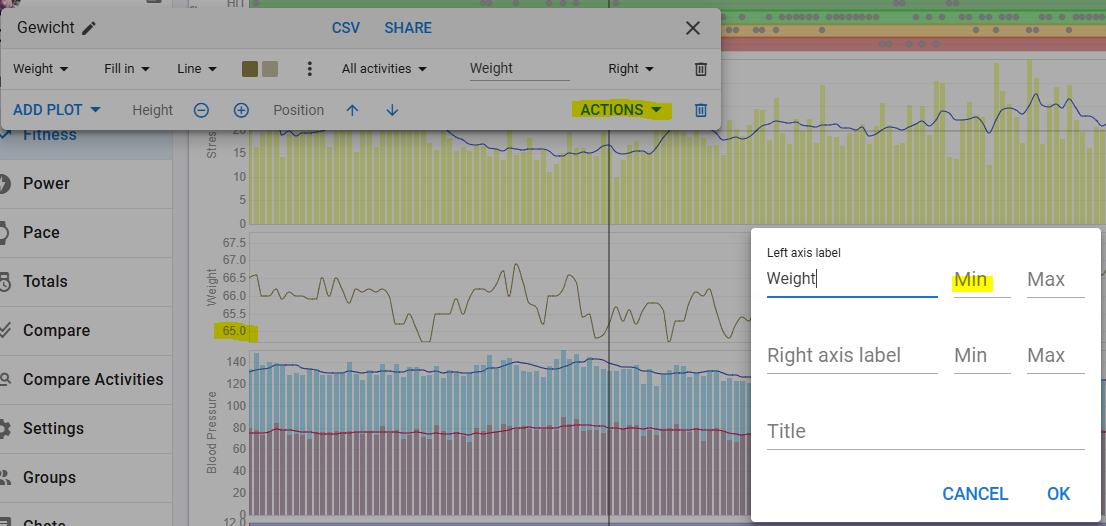The height and width of the screenshot is (526, 1106).
Task: Decrease chart height with minus icon
Action: pos(201,110)
